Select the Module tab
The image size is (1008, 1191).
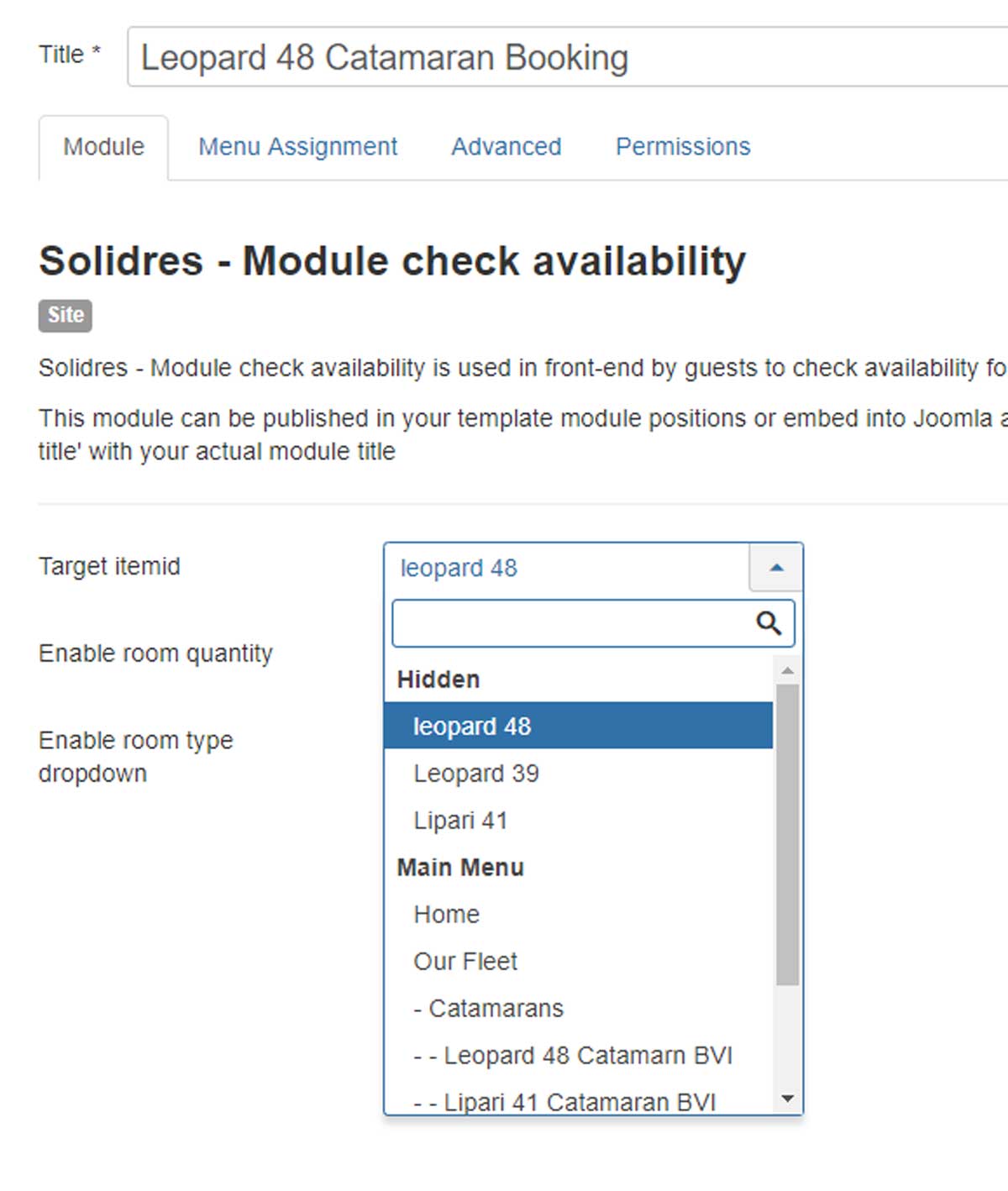pyautogui.click(x=103, y=147)
